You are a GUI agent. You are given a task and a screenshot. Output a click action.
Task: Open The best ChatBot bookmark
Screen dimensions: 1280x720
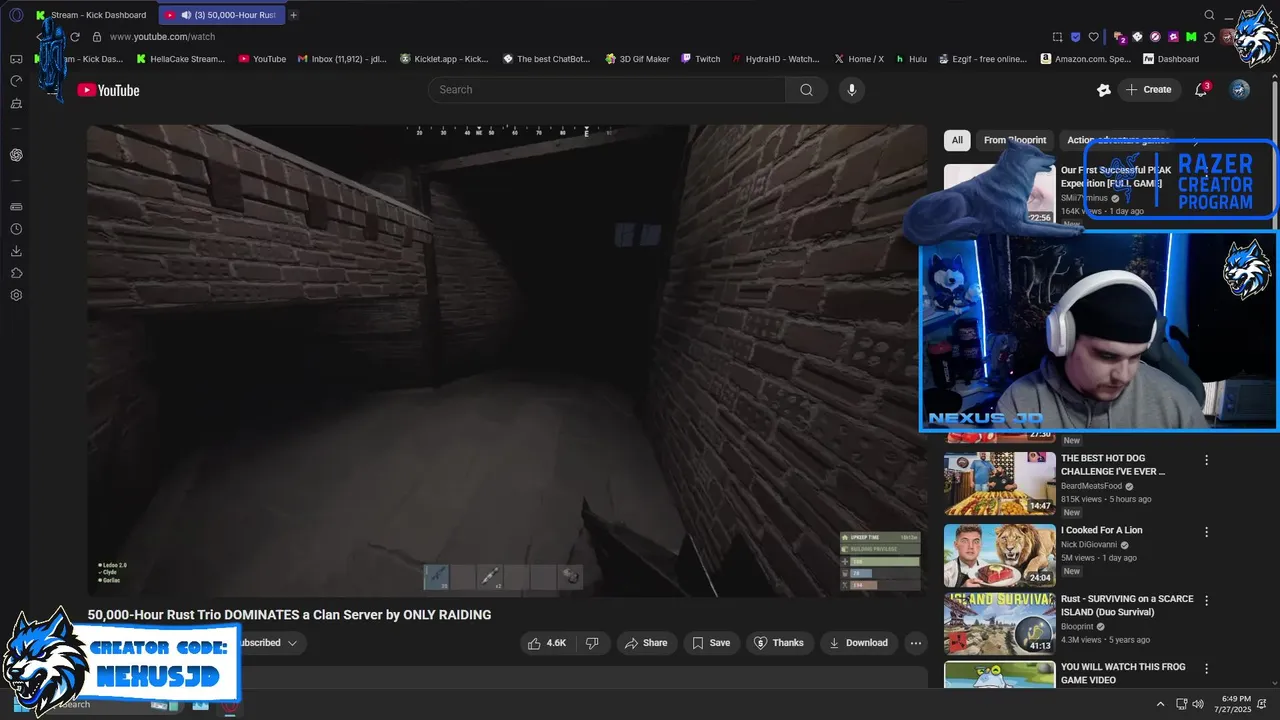click(x=547, y=59)
